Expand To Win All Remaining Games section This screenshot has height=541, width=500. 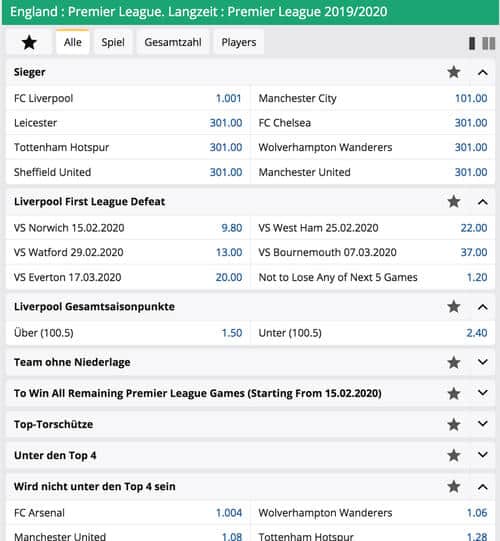click(x=483, y=393)
